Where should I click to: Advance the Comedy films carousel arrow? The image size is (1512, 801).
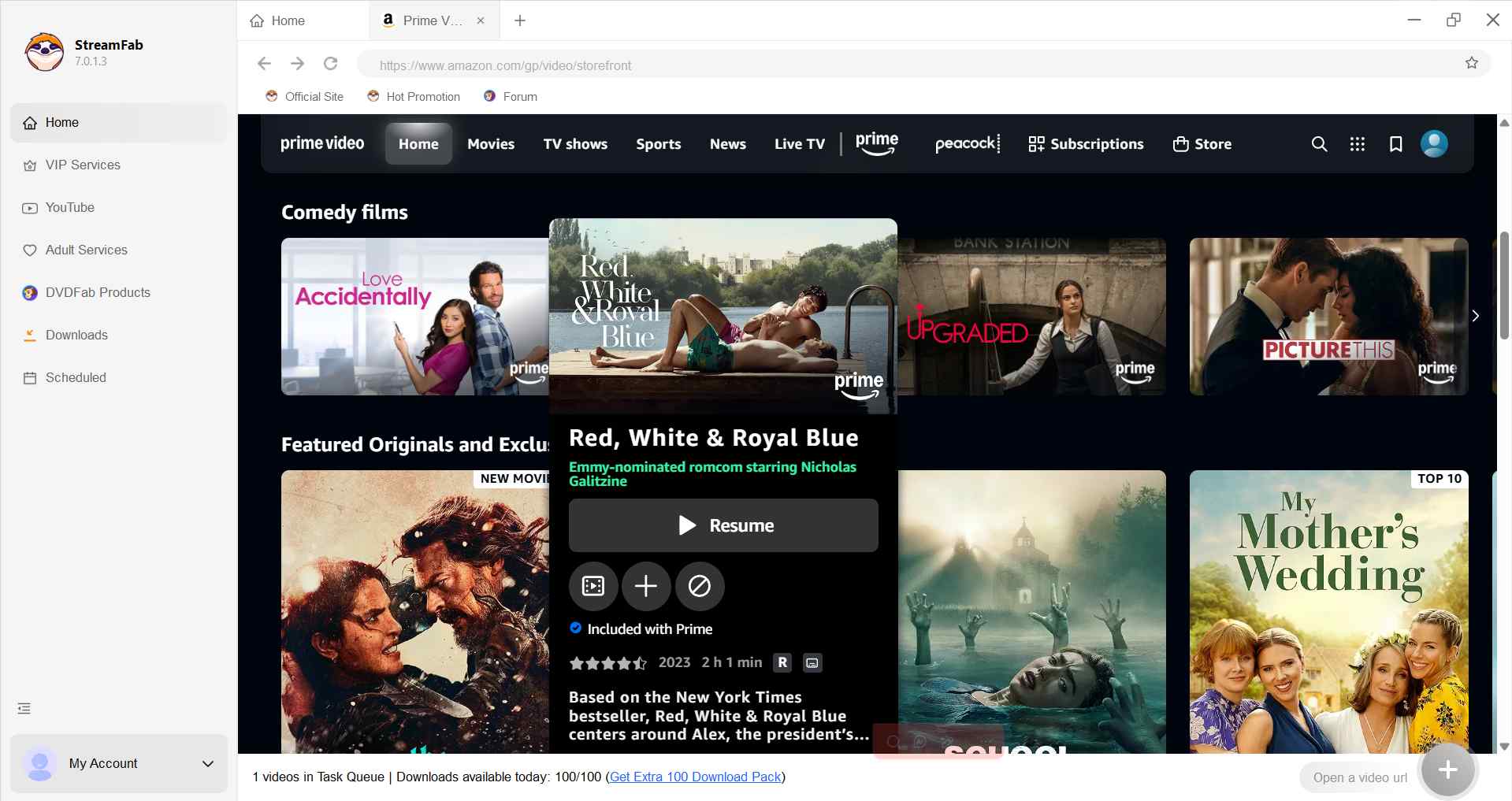1475,316
